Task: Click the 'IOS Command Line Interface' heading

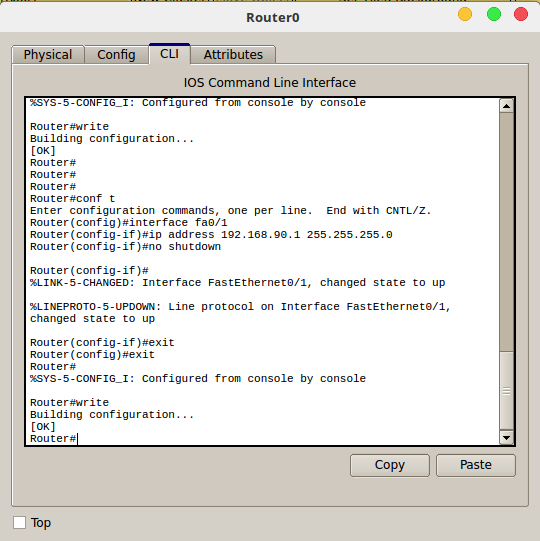Action: pyautogui.click(x=269, y=82)
